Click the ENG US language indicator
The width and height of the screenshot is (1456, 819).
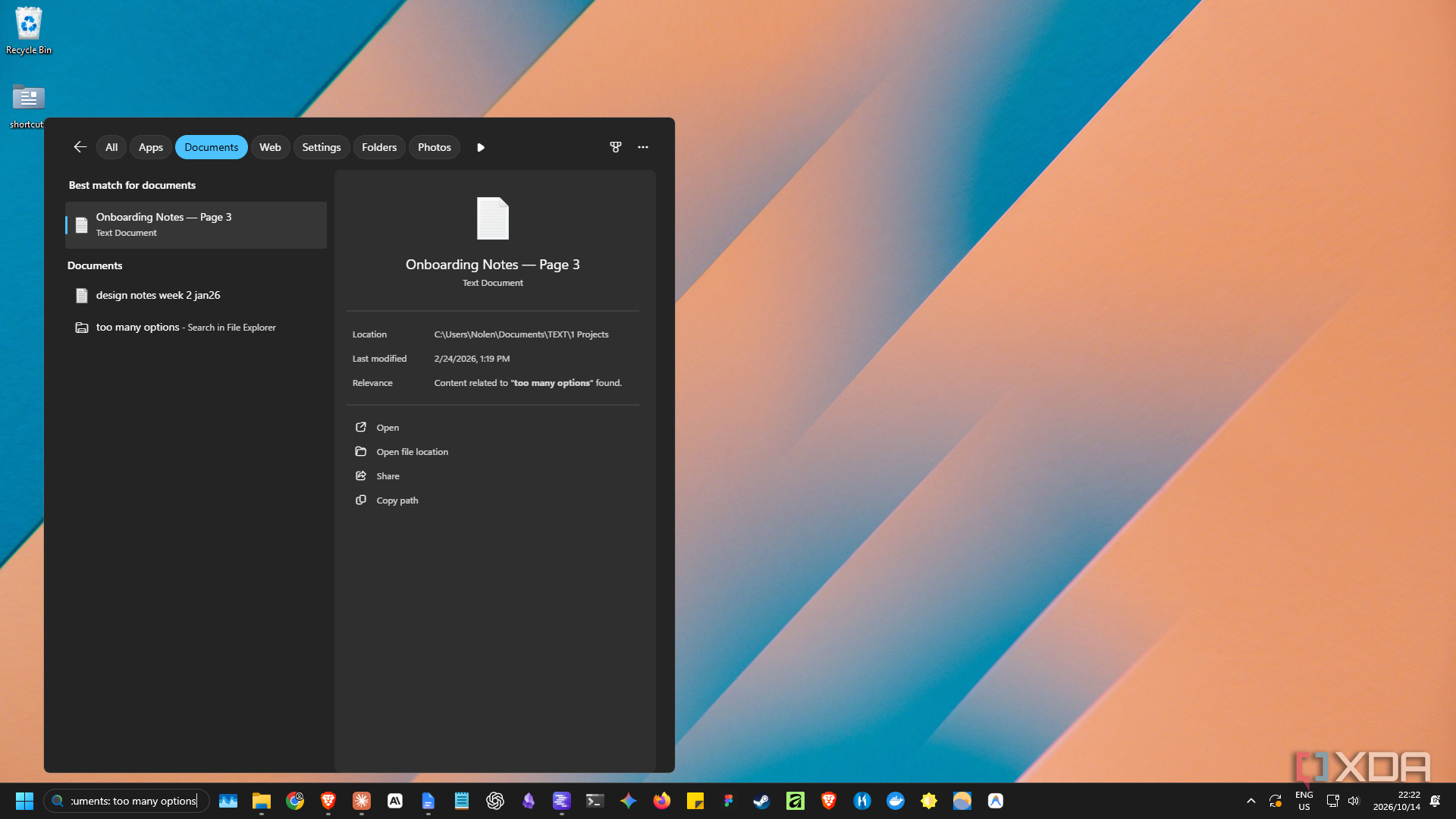point(1304,801)
